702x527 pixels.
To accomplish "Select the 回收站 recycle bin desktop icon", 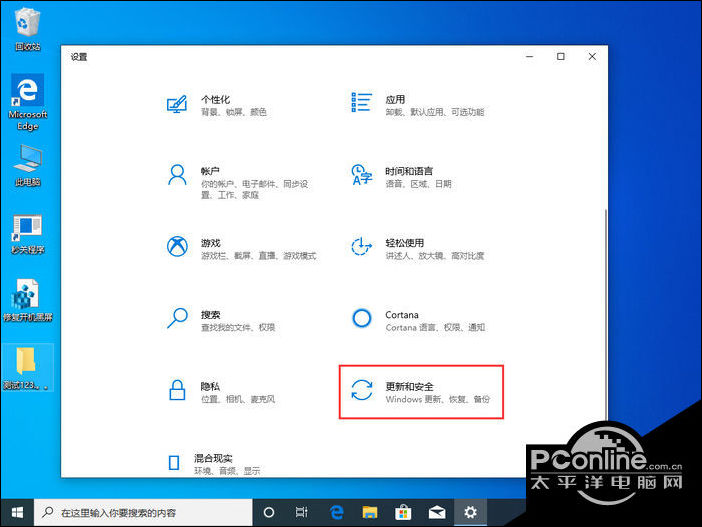I will coord(27,27).
